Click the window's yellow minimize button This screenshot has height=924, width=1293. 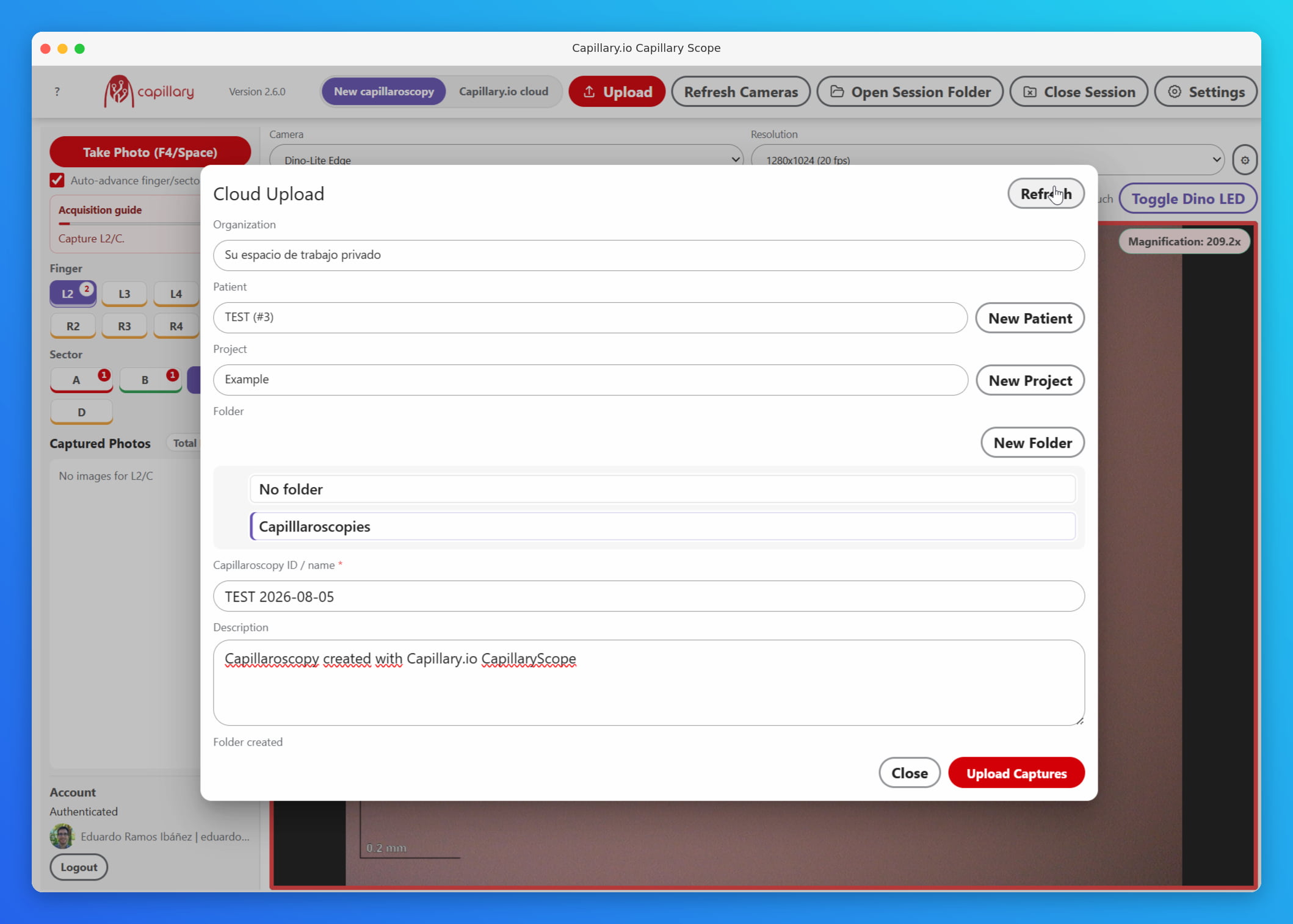62,48
